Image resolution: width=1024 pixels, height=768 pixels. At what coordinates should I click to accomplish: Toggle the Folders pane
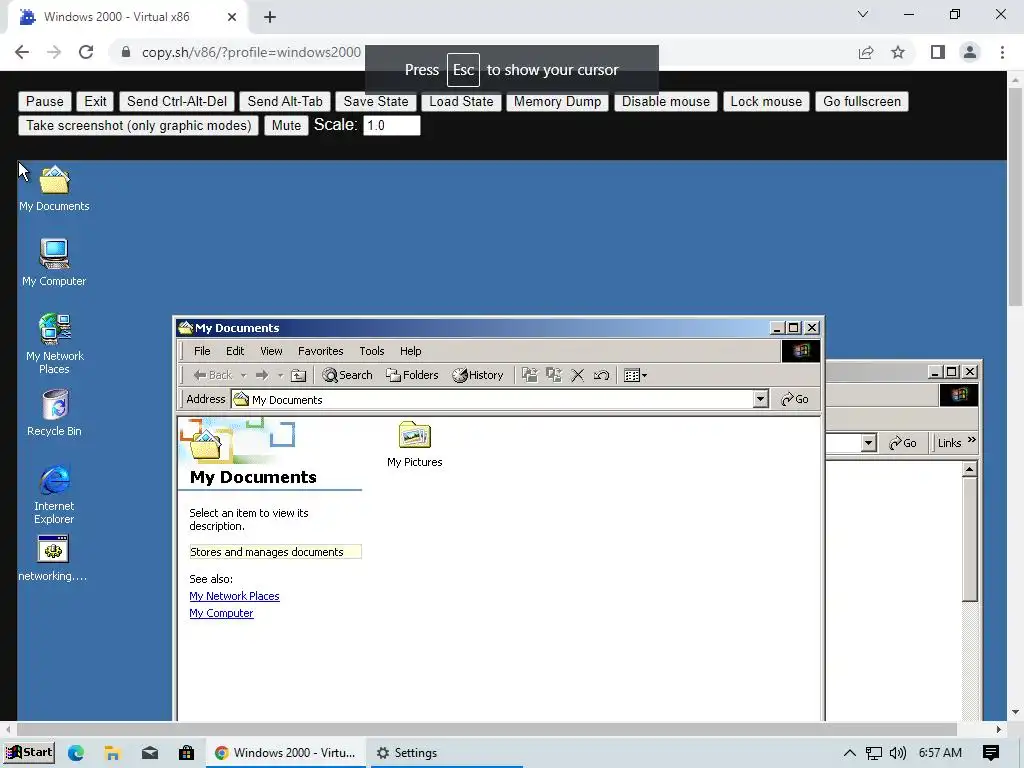[412, 375]
